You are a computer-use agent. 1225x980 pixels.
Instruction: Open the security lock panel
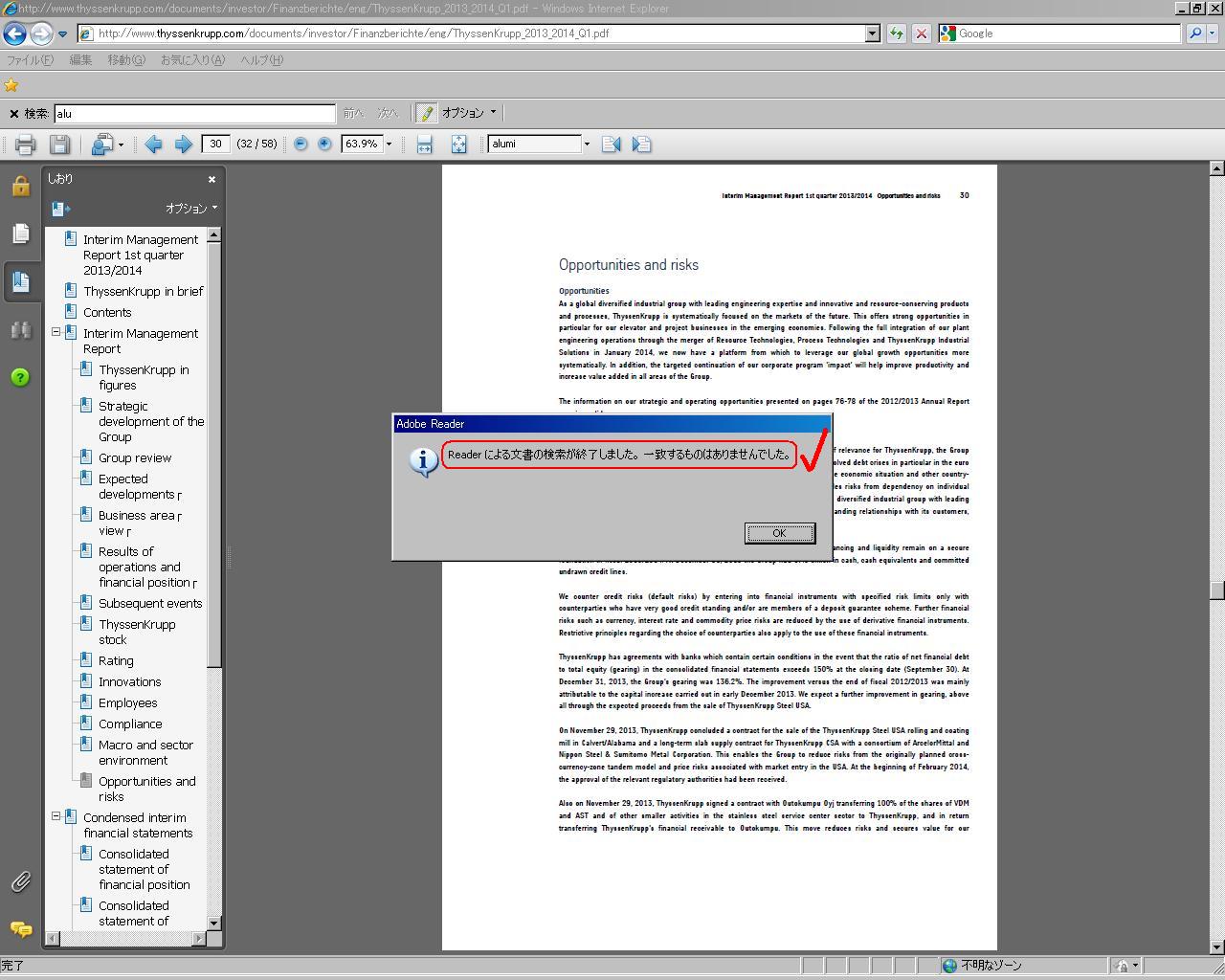(x=20, y=186)
